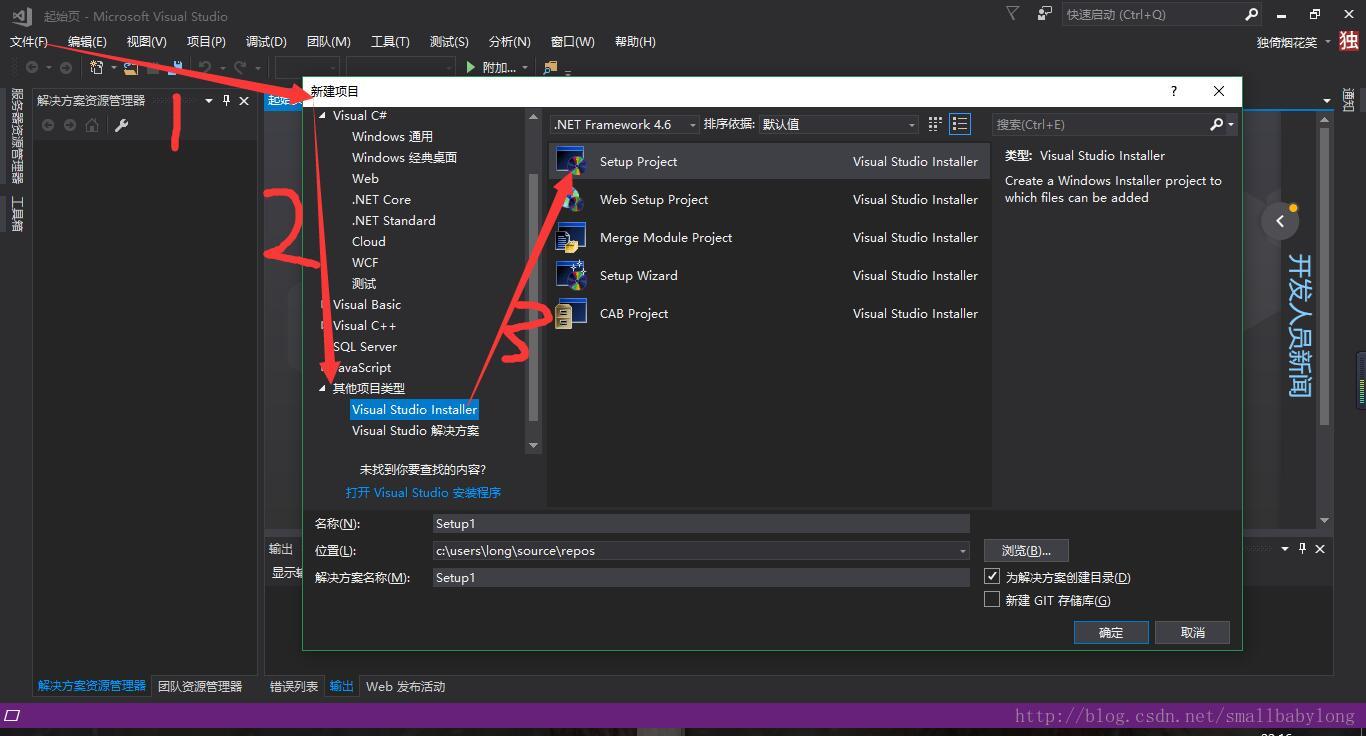Click the new project toolbar icon
Viewport: 1366px width, 736px height.
(x=97, y=67)
